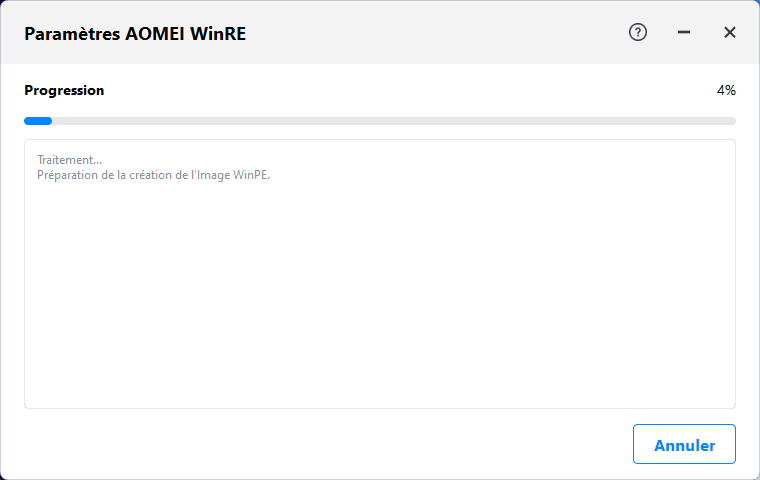
Task: Click the blue progress bar
Action: [380, 121]
